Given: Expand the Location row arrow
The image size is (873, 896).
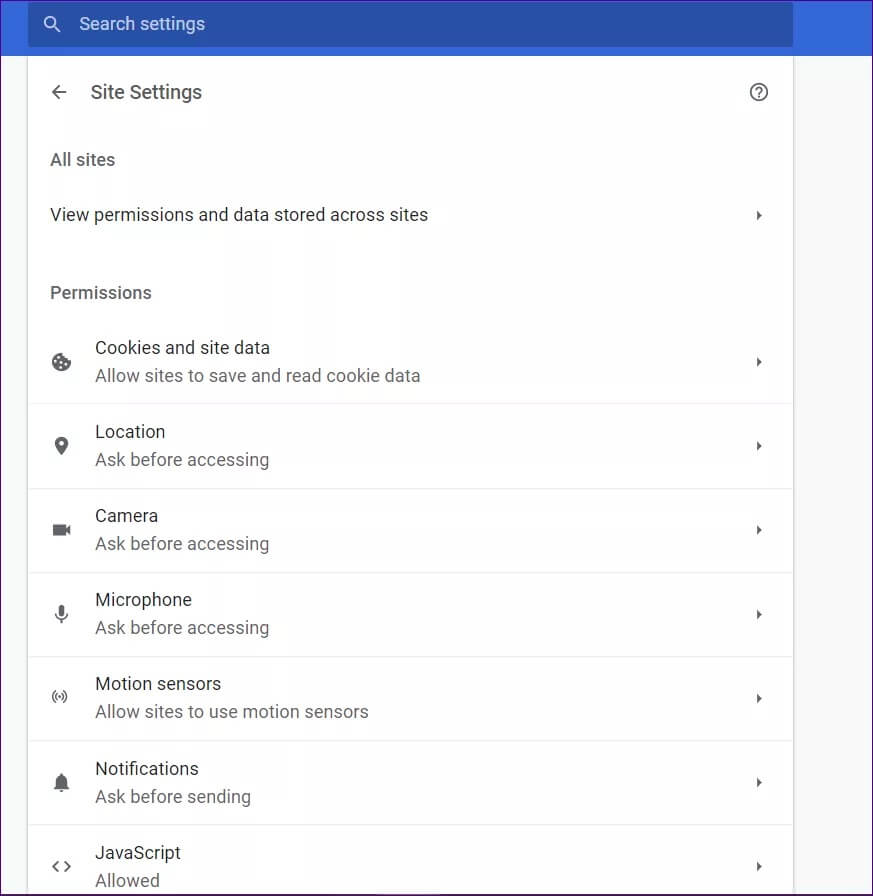Looking at the screenshot, I should (x=759, y=446).
